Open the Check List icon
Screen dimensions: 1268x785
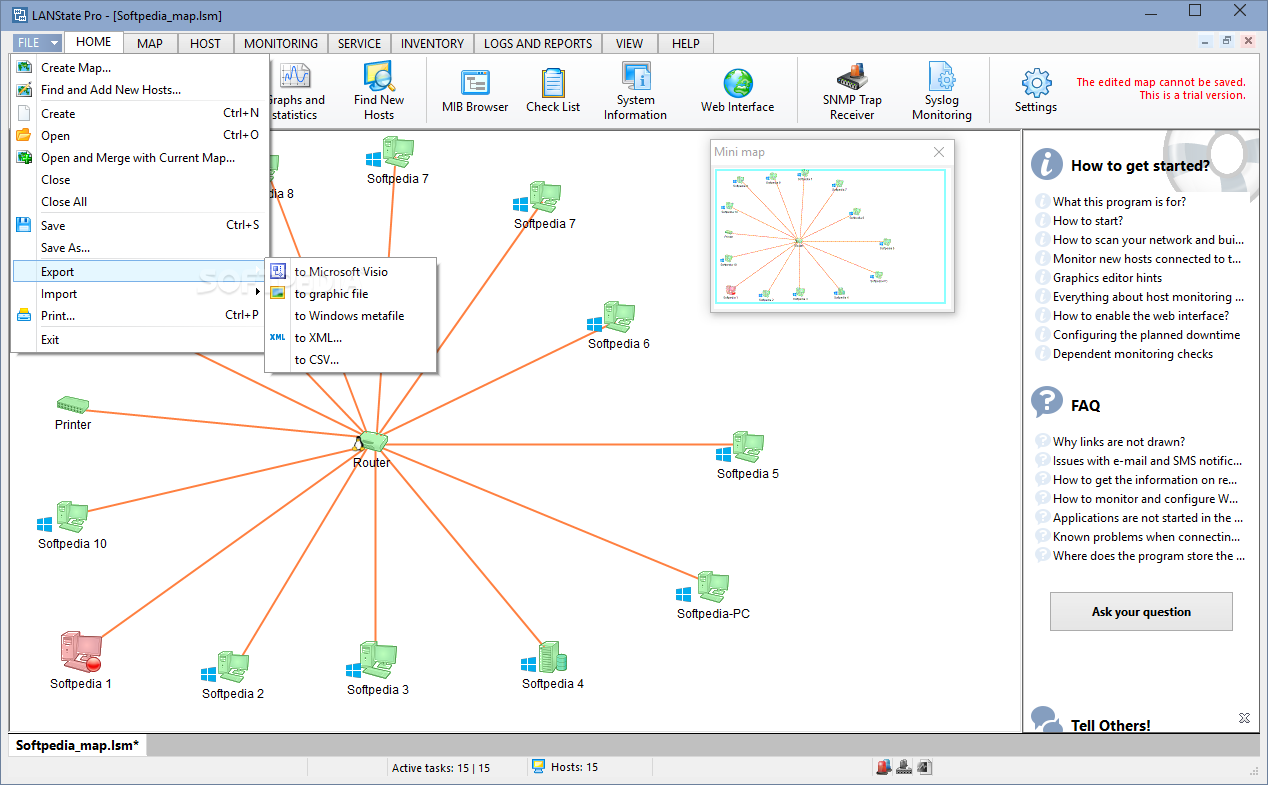(553, 82)
